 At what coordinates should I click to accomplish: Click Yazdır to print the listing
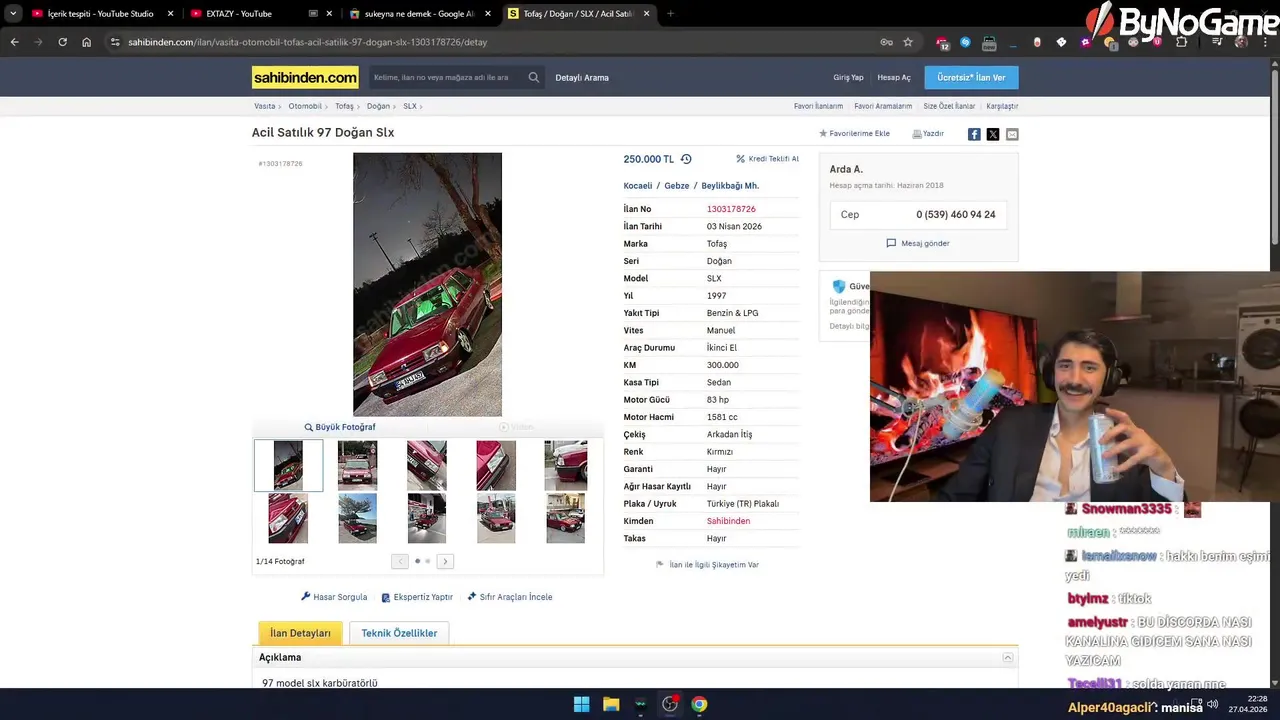(928, 133)
